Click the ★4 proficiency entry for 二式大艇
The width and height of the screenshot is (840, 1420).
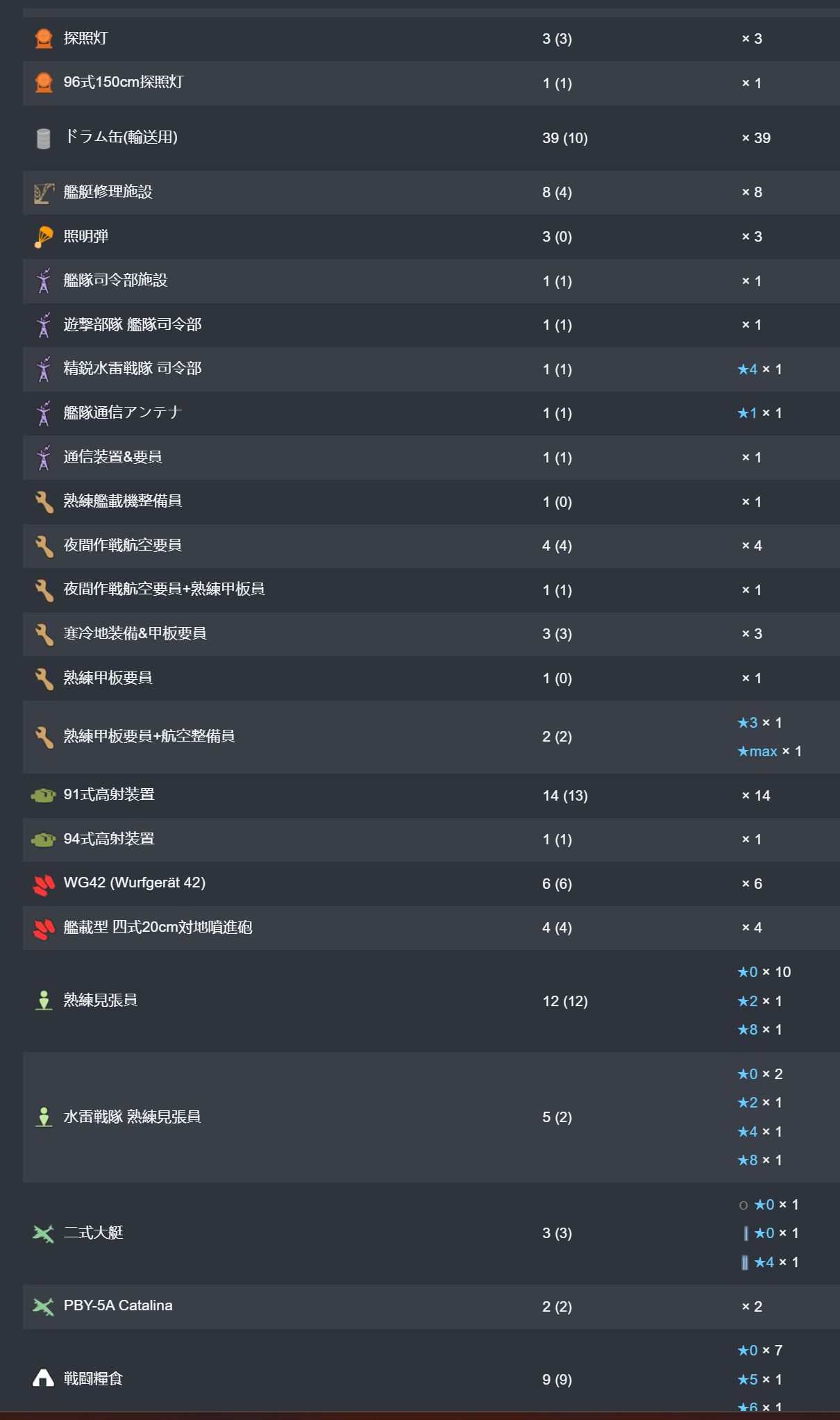pyautogui.click(x=764, y=1262)
